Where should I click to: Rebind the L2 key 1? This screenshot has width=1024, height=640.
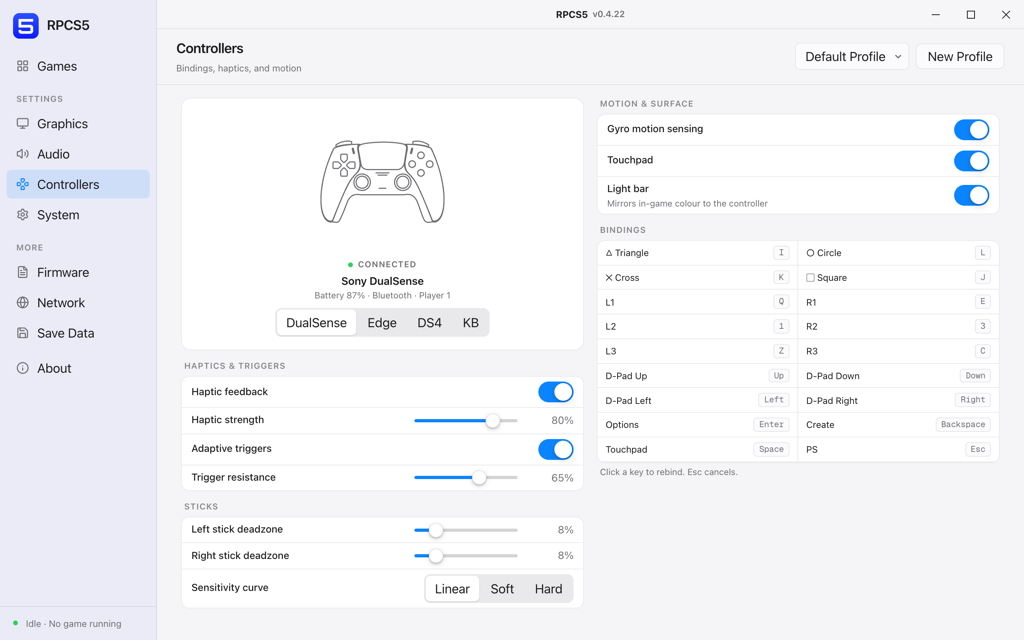[x=781, y=326]
